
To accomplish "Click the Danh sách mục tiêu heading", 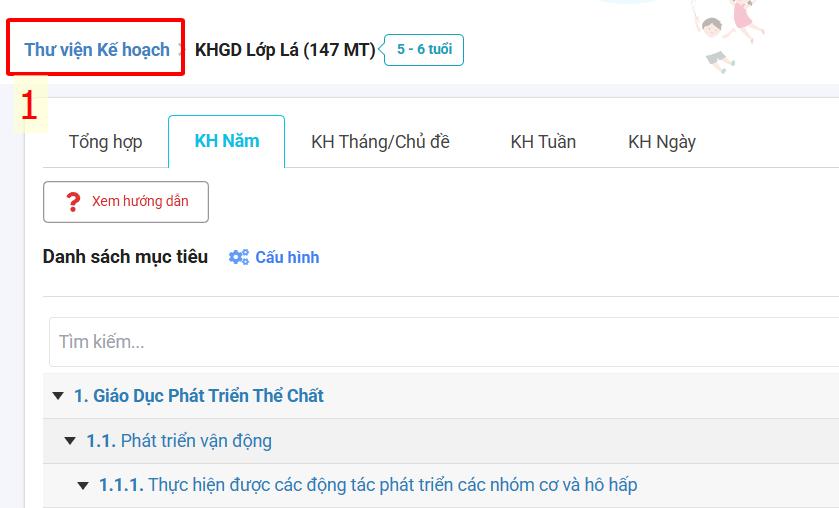I will coord(125,257).
